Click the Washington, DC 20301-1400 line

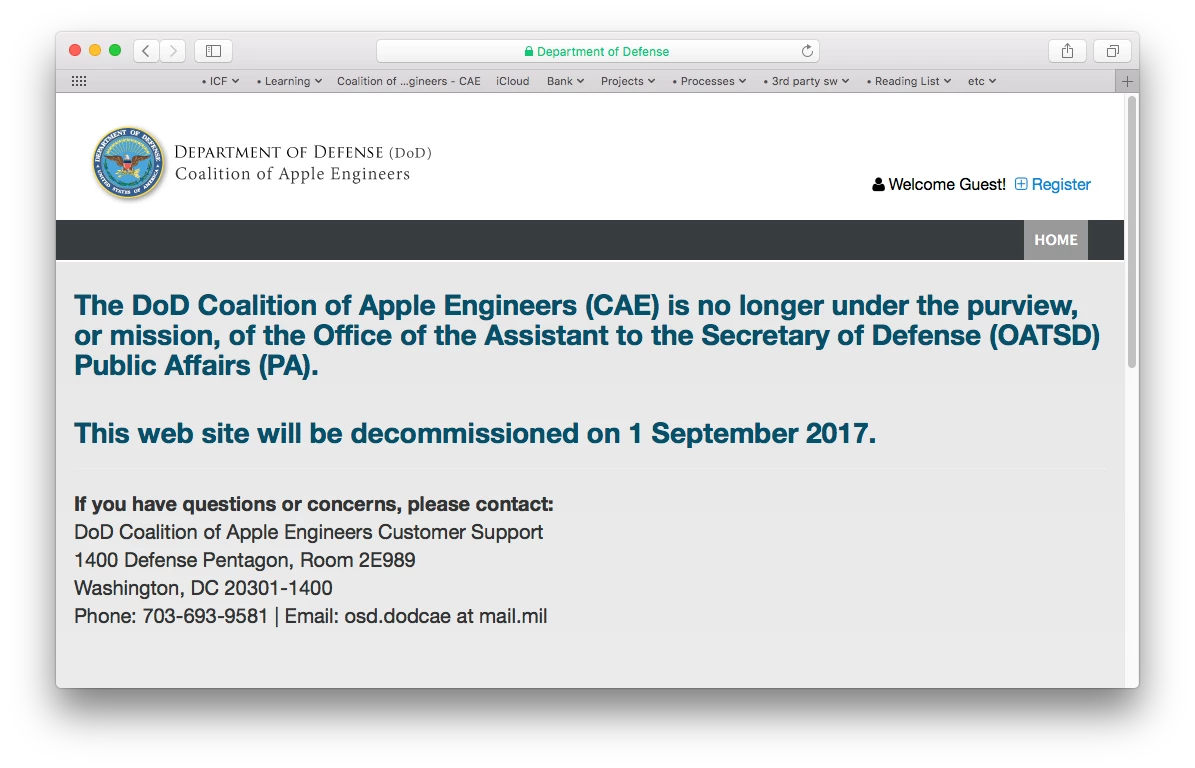pyautogui.click(x=203, y=588)
